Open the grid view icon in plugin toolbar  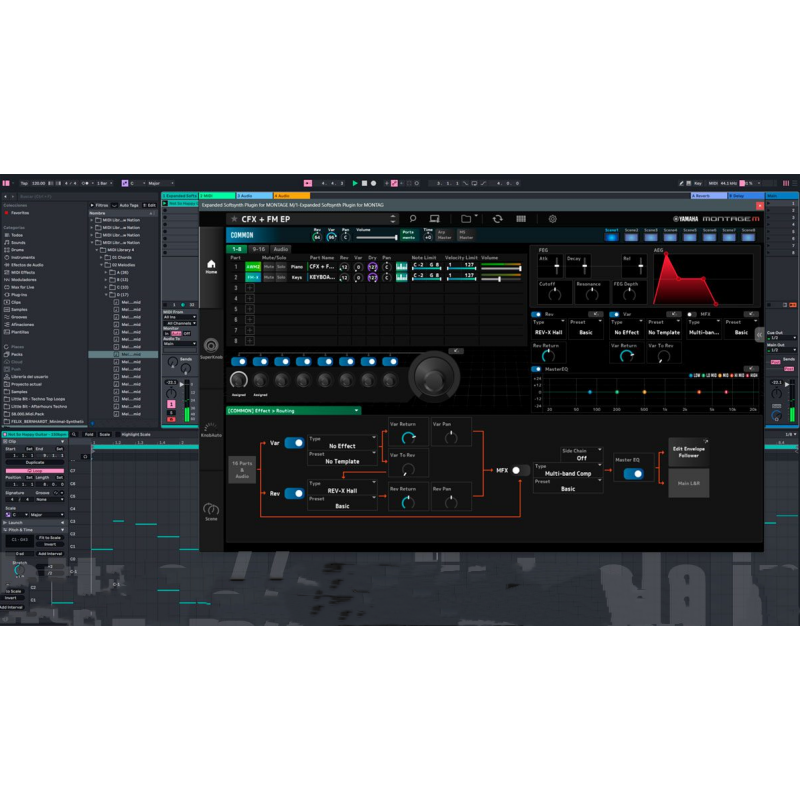tap(521, 219)
